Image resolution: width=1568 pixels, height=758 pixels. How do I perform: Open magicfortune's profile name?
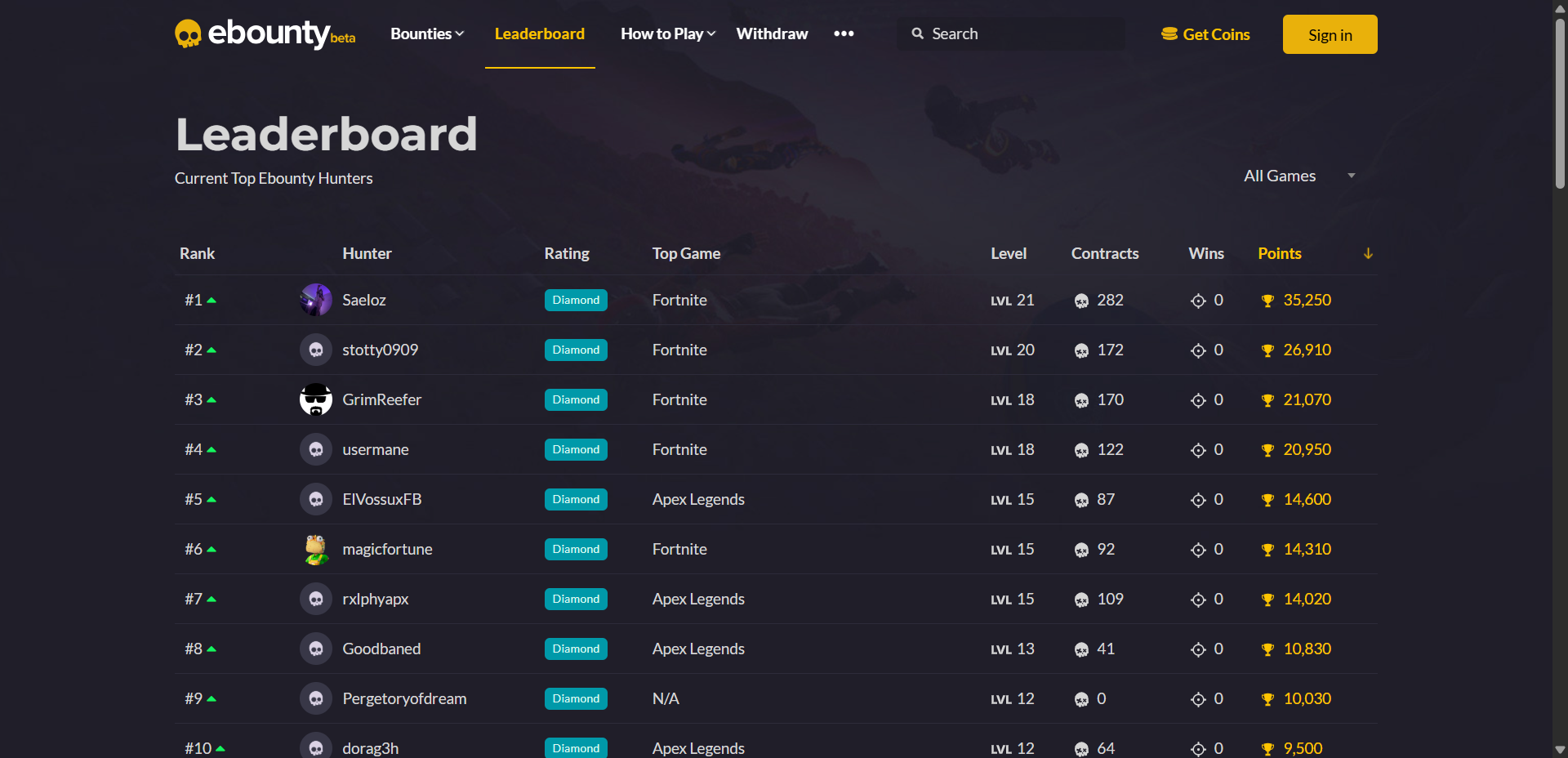388,549
